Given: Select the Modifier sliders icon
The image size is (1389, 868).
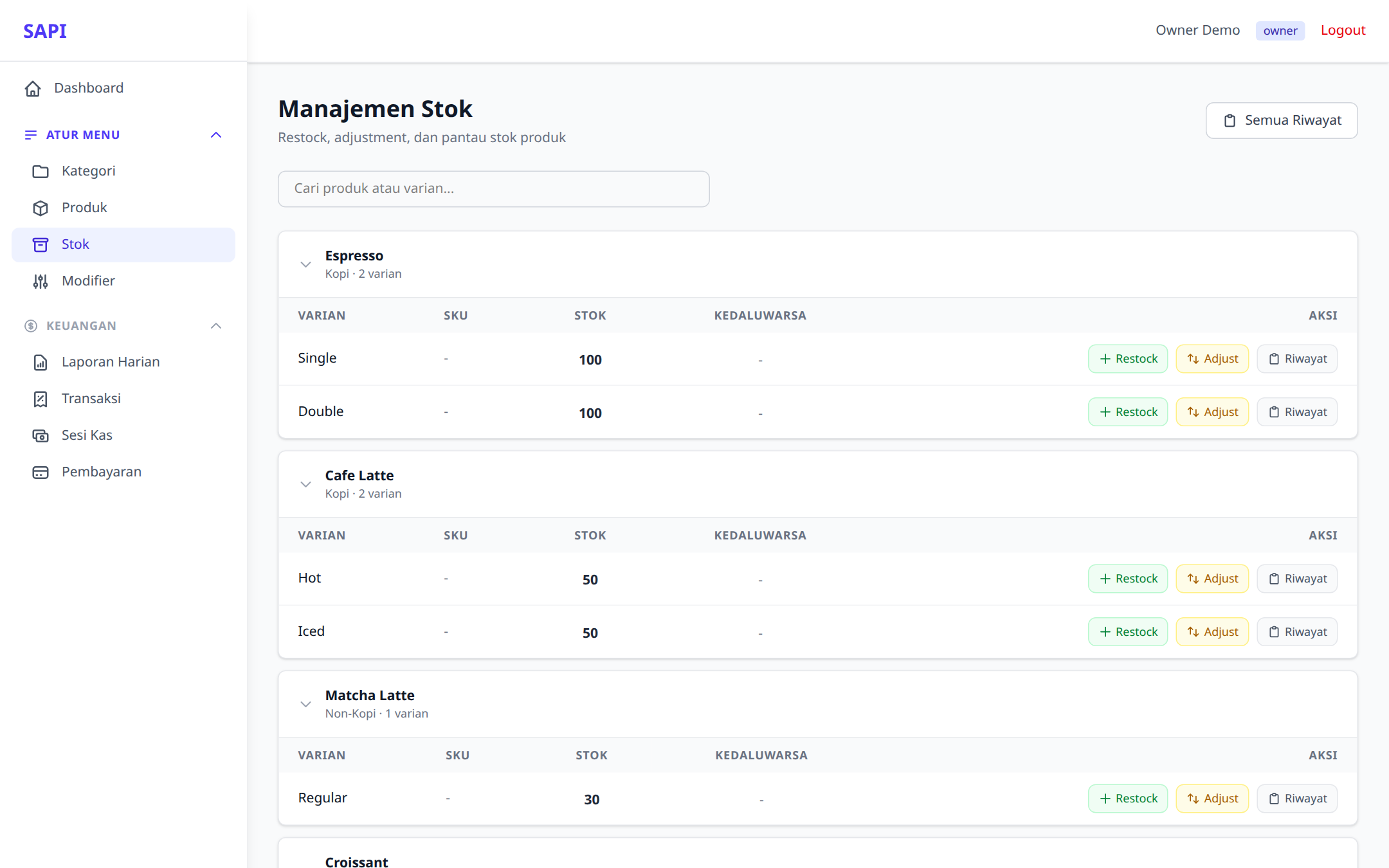Looking at the screenshot, I should (x=41, y=282).
